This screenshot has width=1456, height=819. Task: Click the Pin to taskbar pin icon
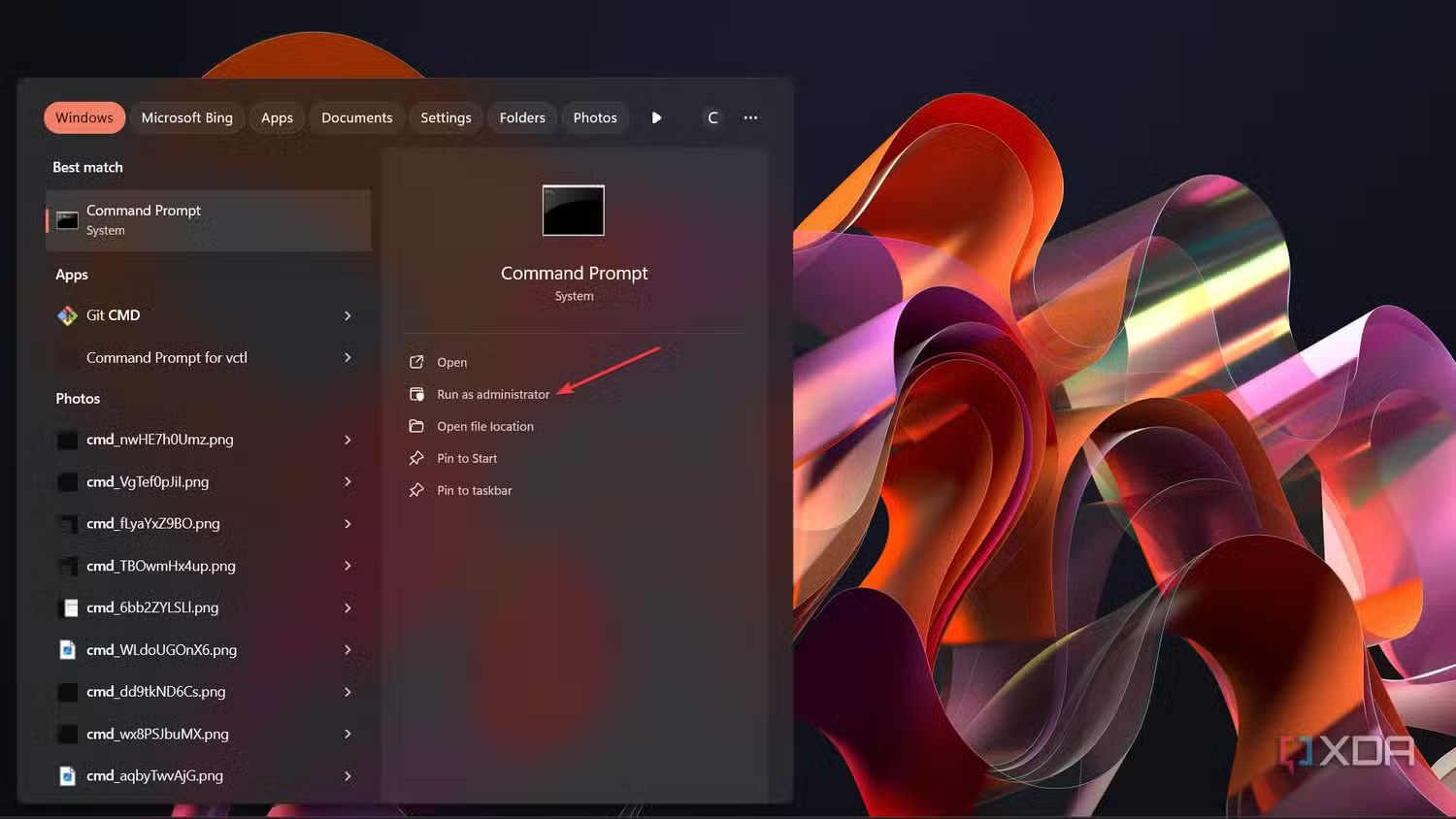[416, 490]
